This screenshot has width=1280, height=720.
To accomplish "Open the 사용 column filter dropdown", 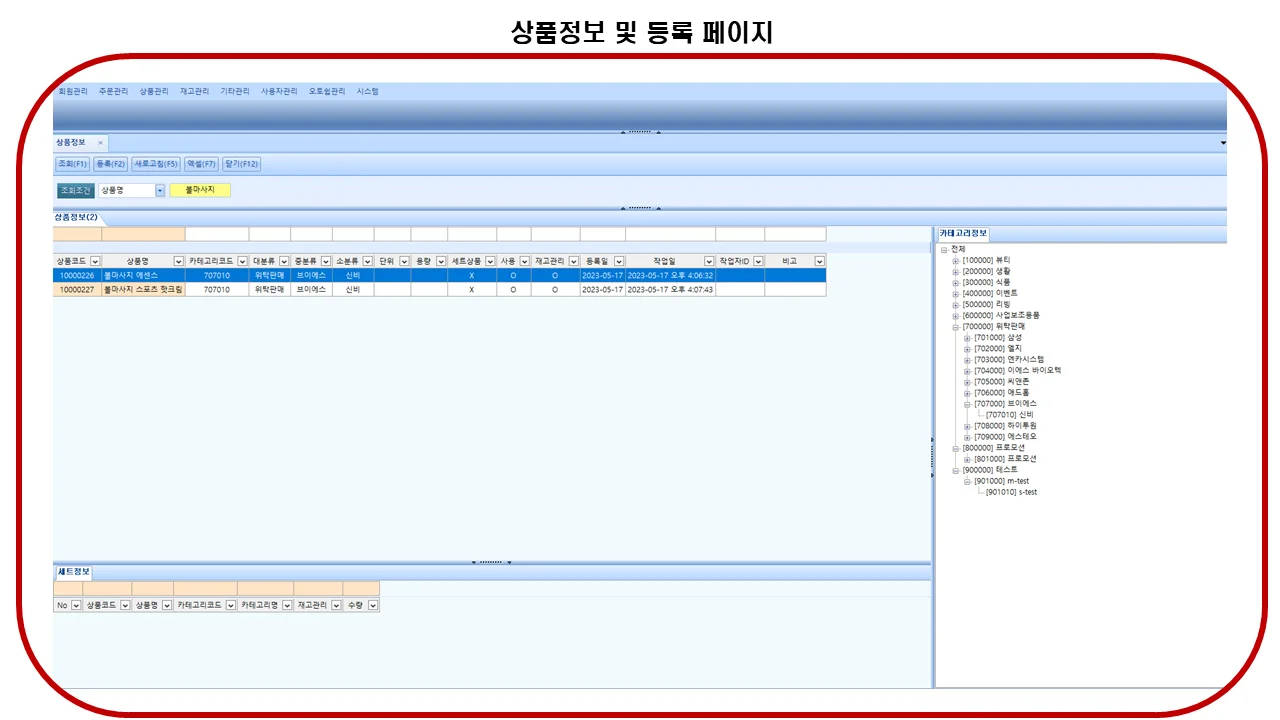I will click(524, 261).
